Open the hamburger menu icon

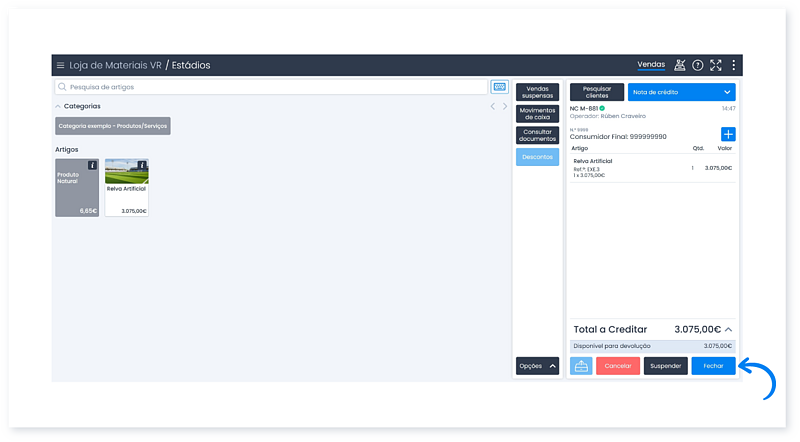(x=60, y=65)
